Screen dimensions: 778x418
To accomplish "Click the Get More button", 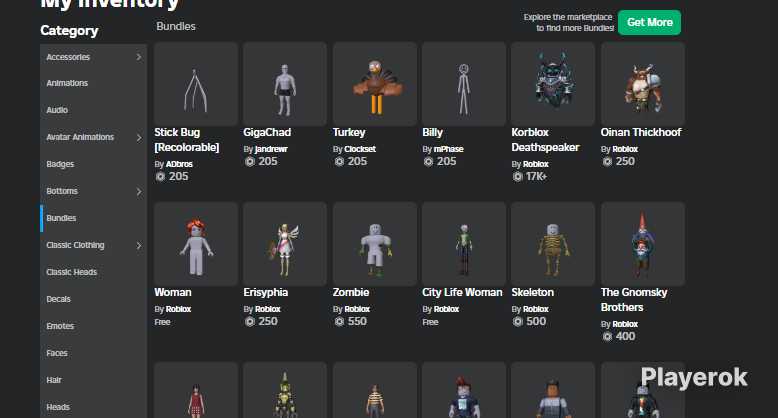I will (649, 22).
